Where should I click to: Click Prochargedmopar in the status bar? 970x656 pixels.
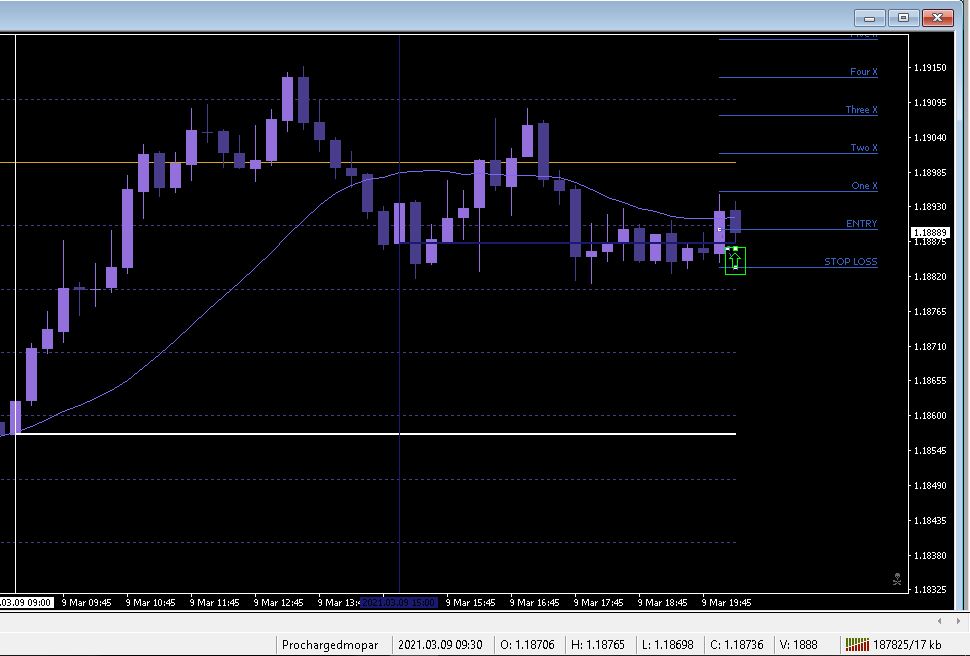click(330, 645)
